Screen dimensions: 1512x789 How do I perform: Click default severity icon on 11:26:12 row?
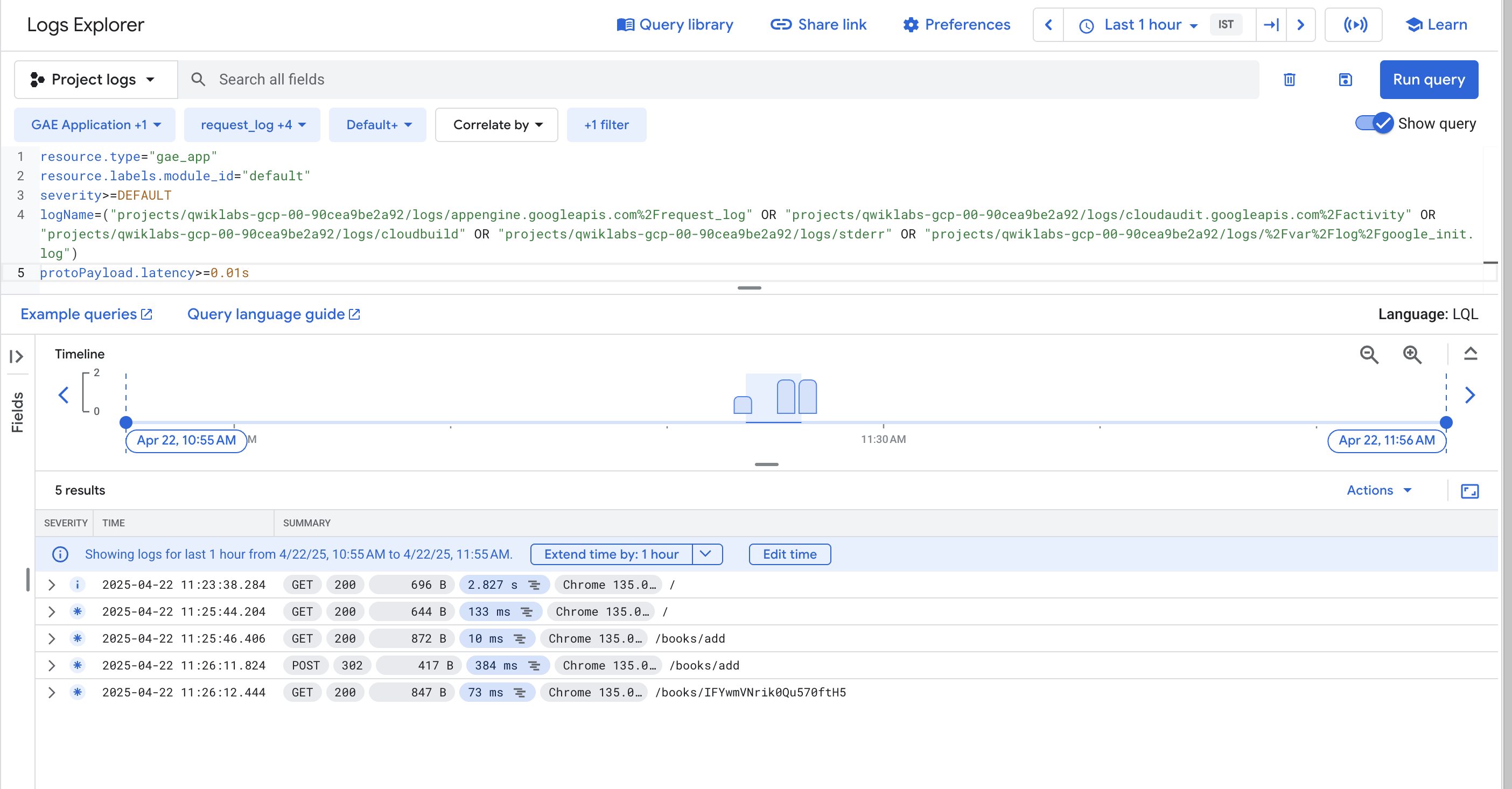tap(77, 693)
